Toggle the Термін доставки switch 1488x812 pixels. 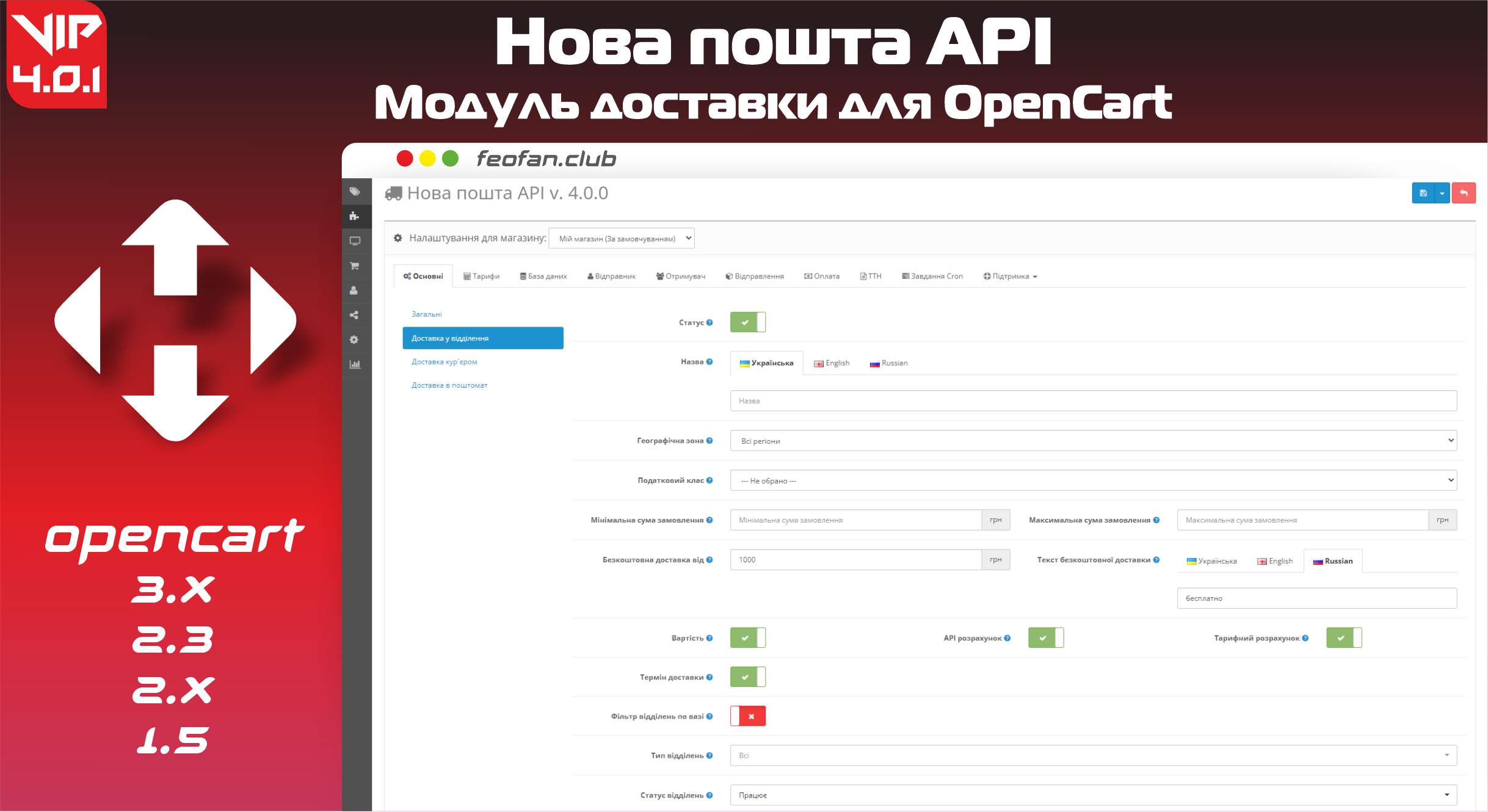click(x=748, y=677)
